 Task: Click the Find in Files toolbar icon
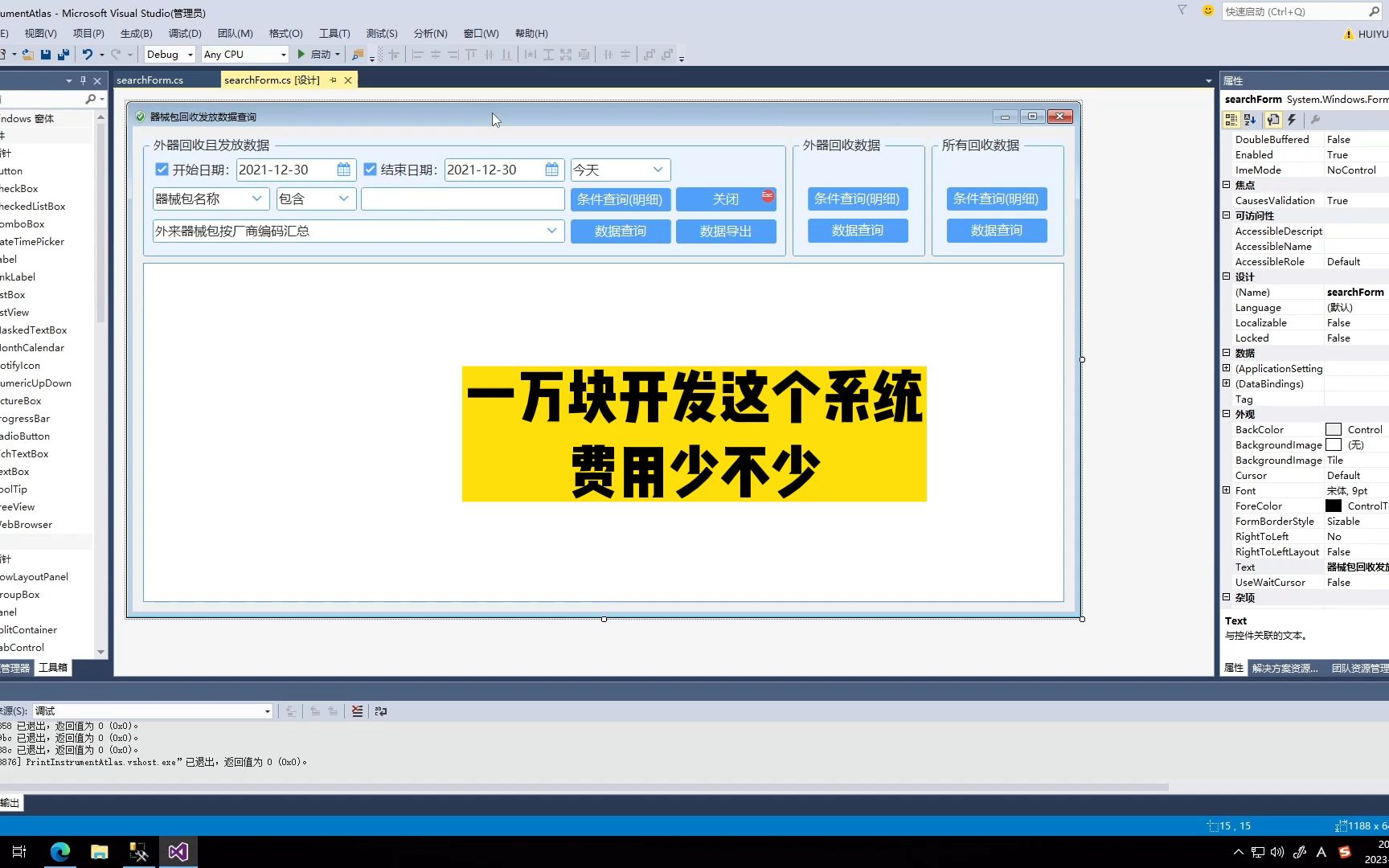pyautogui.click(x=358, y=55)
